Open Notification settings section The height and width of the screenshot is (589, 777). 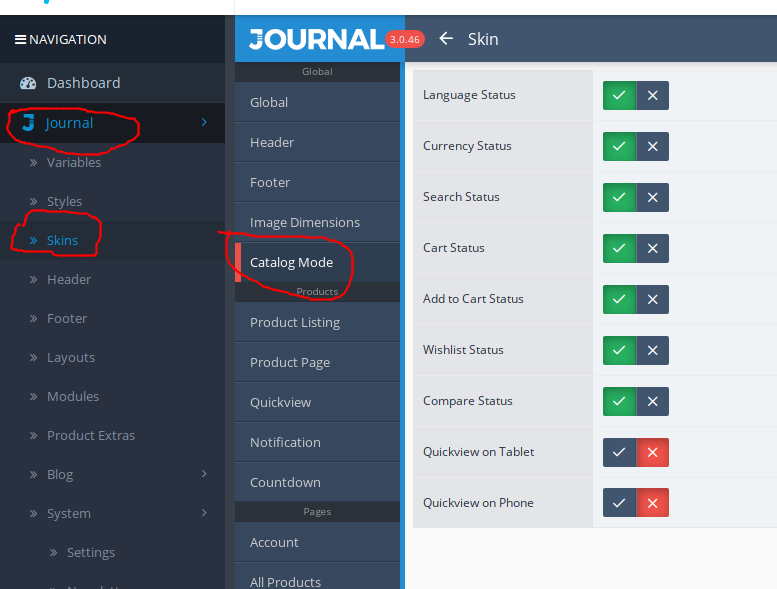click(317, 442)
